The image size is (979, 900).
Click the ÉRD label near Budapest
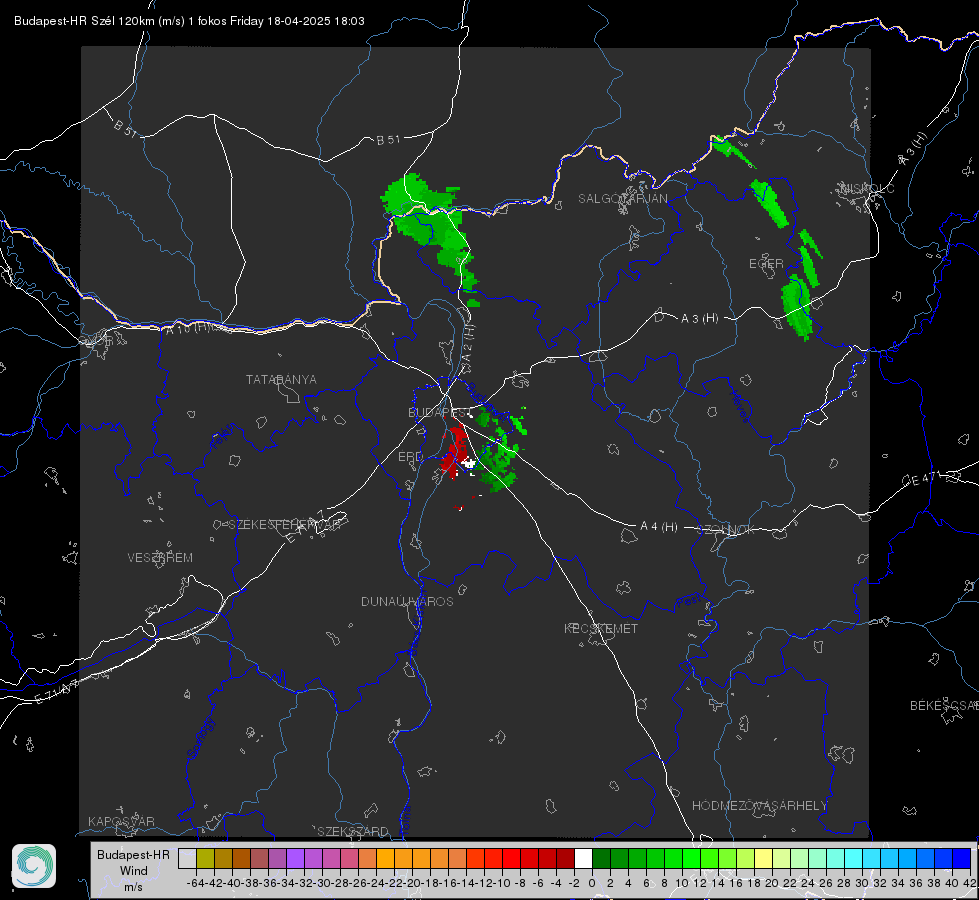click(x=410, y=457)
